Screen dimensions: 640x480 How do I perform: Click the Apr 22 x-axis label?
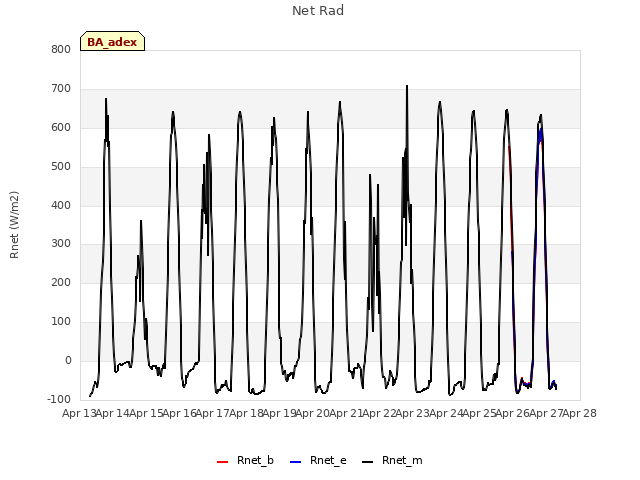[x=380, y=413]
